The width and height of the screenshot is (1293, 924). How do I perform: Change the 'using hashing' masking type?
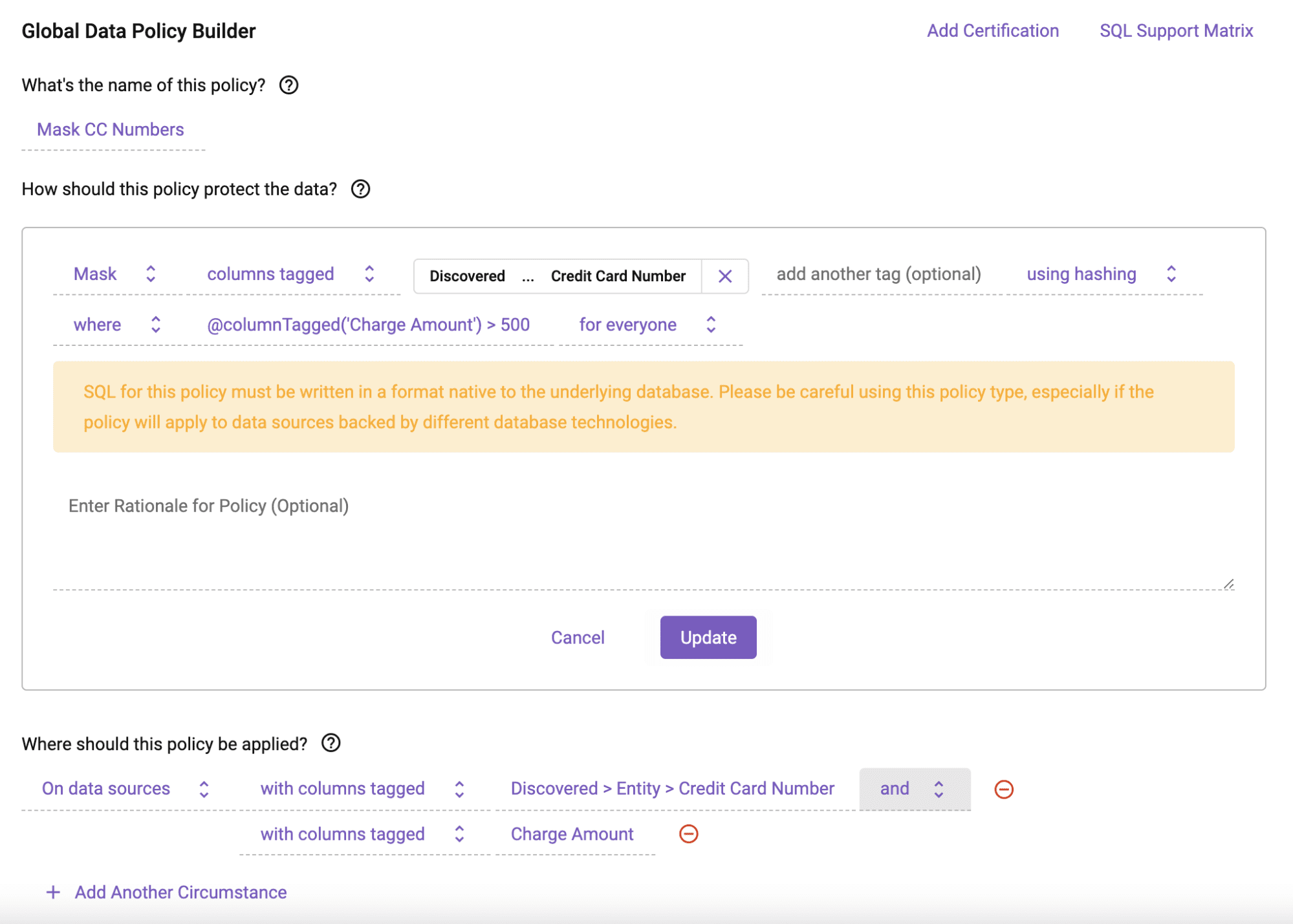pos(1171,274)
